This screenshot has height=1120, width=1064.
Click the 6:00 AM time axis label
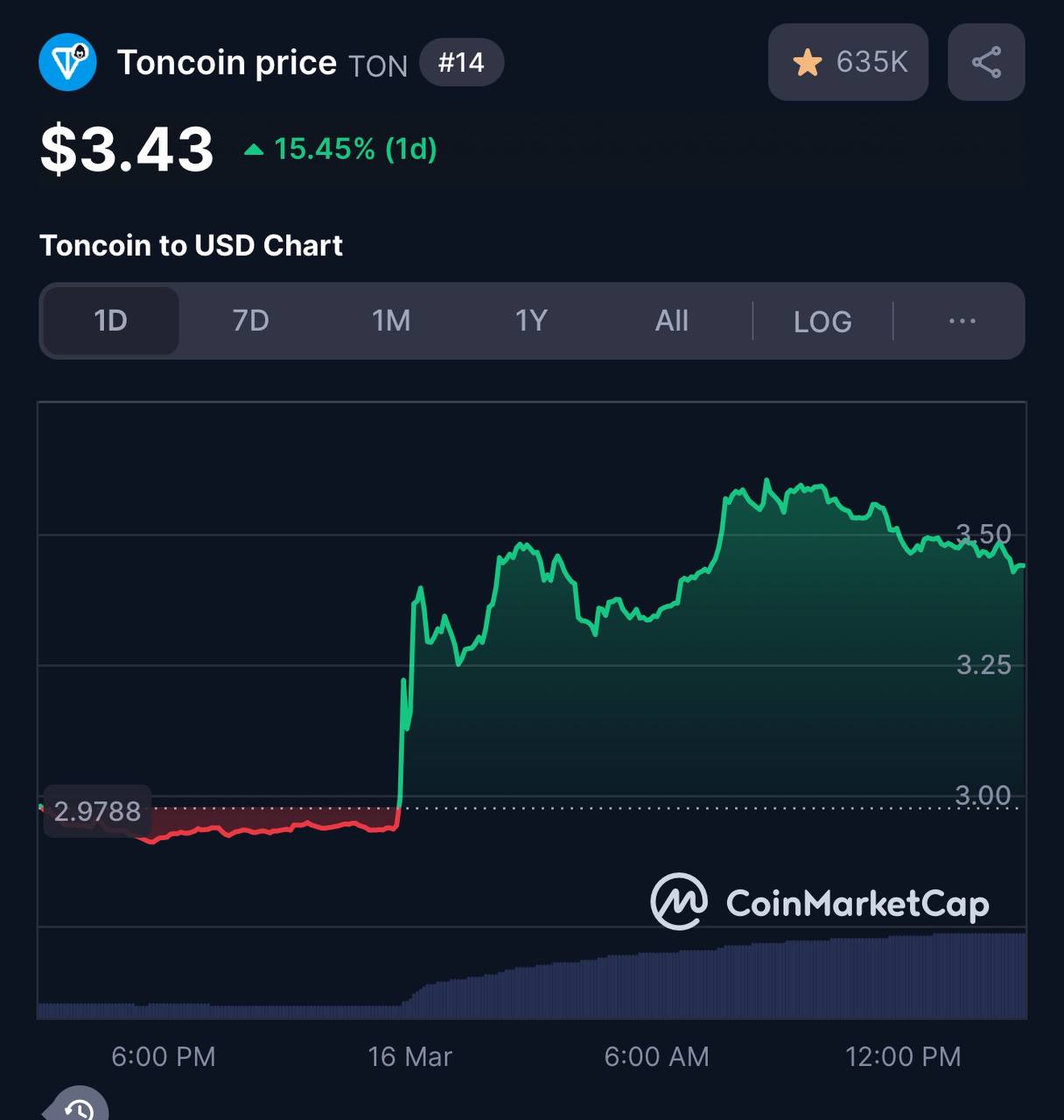[x=656, y=1056]
